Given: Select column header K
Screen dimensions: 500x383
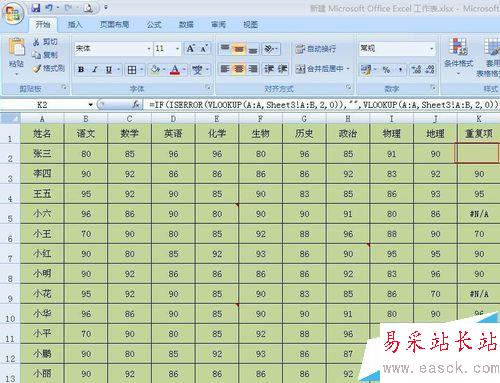Looking at the screenshot, I should point(479,119).
